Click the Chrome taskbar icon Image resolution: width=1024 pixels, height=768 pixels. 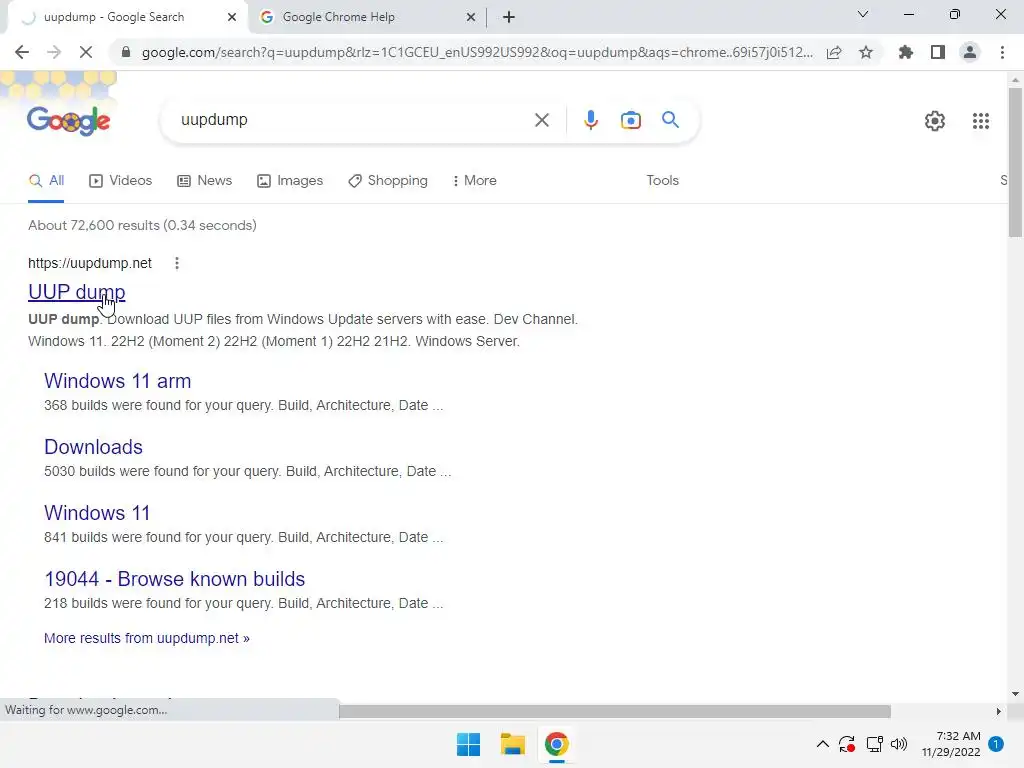tap(556, 744)
